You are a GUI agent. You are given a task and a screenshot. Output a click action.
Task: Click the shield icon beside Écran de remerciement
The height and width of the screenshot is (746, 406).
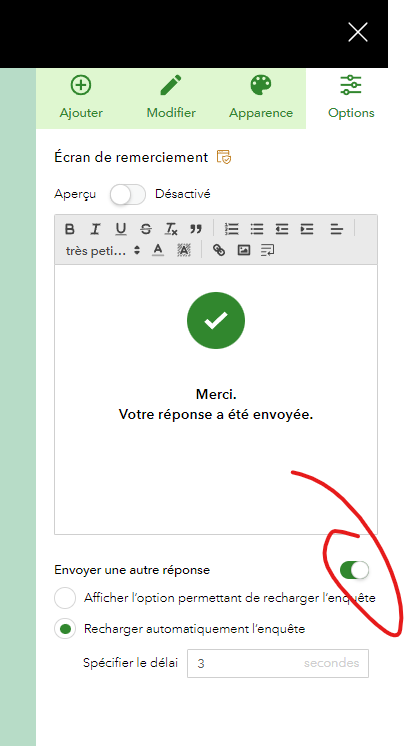point(224,157)
